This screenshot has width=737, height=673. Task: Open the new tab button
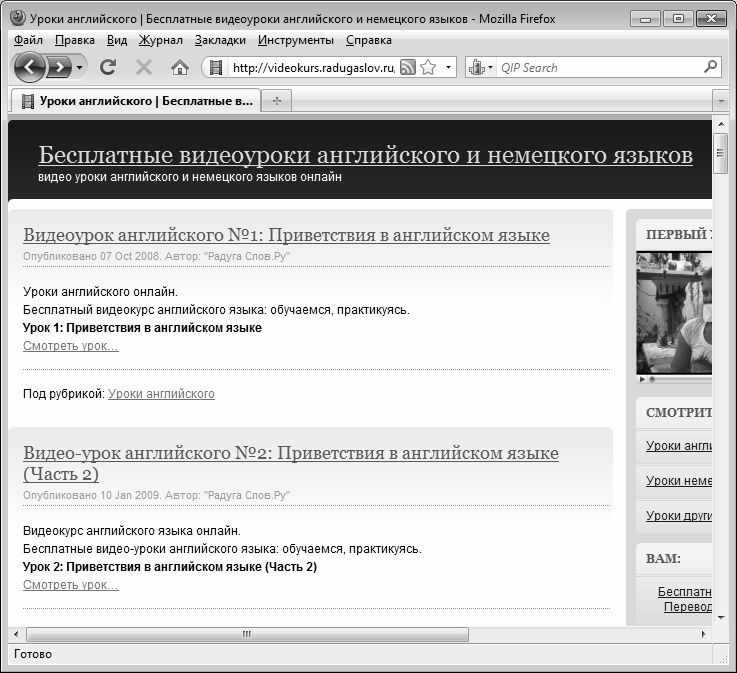pos(277,100)
